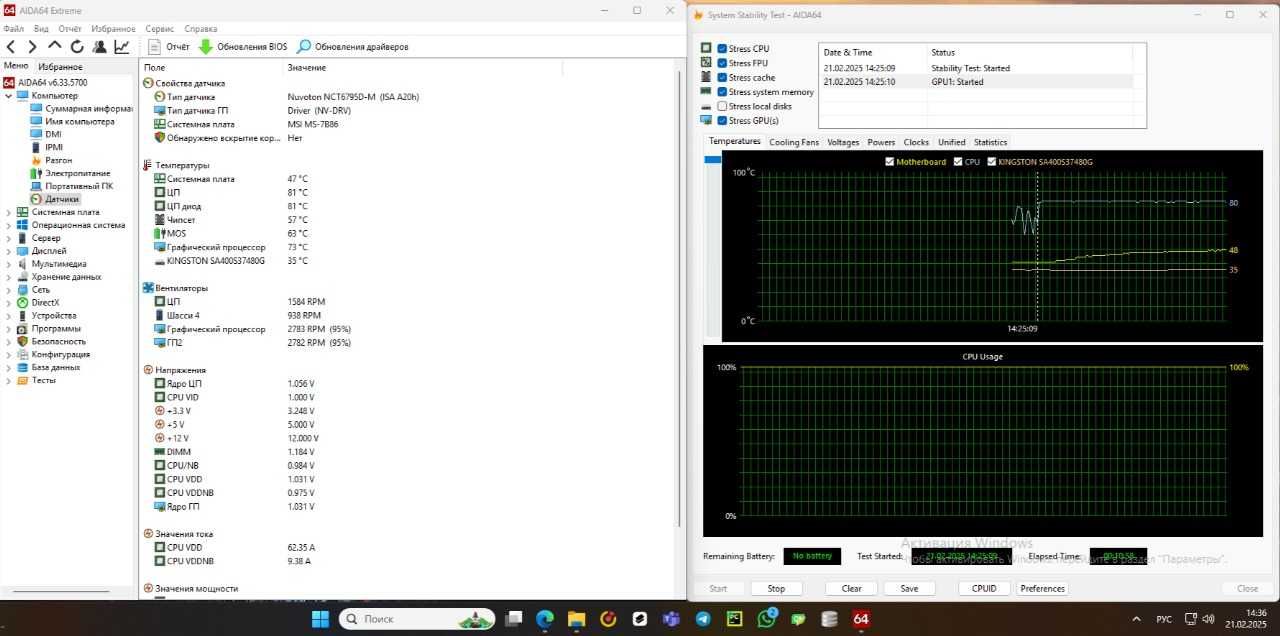Click the up-level arrow in AIDA64 toolbar
The image size is (1280, 636).
(x=55, y=46)
